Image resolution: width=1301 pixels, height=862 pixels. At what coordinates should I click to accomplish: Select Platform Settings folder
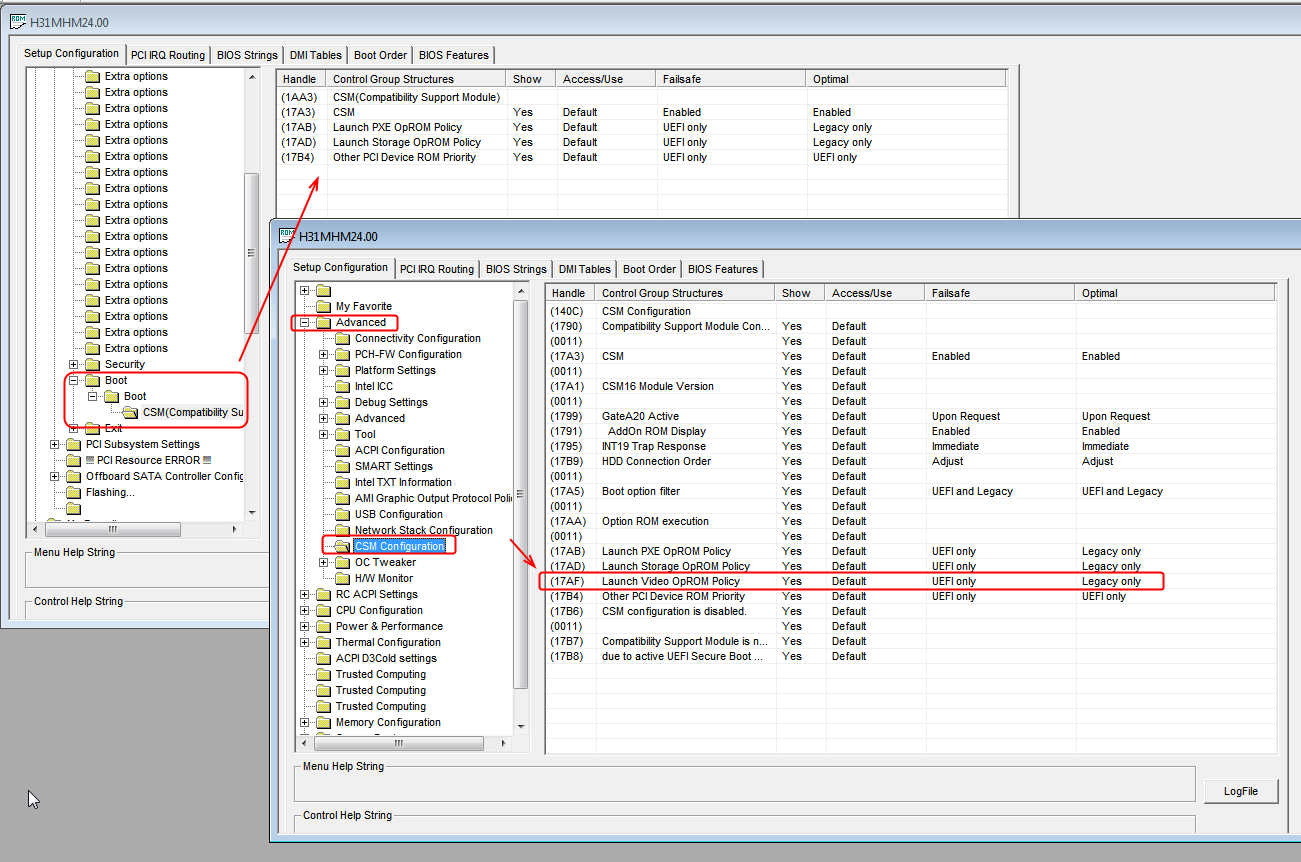[x=395, y=370]
